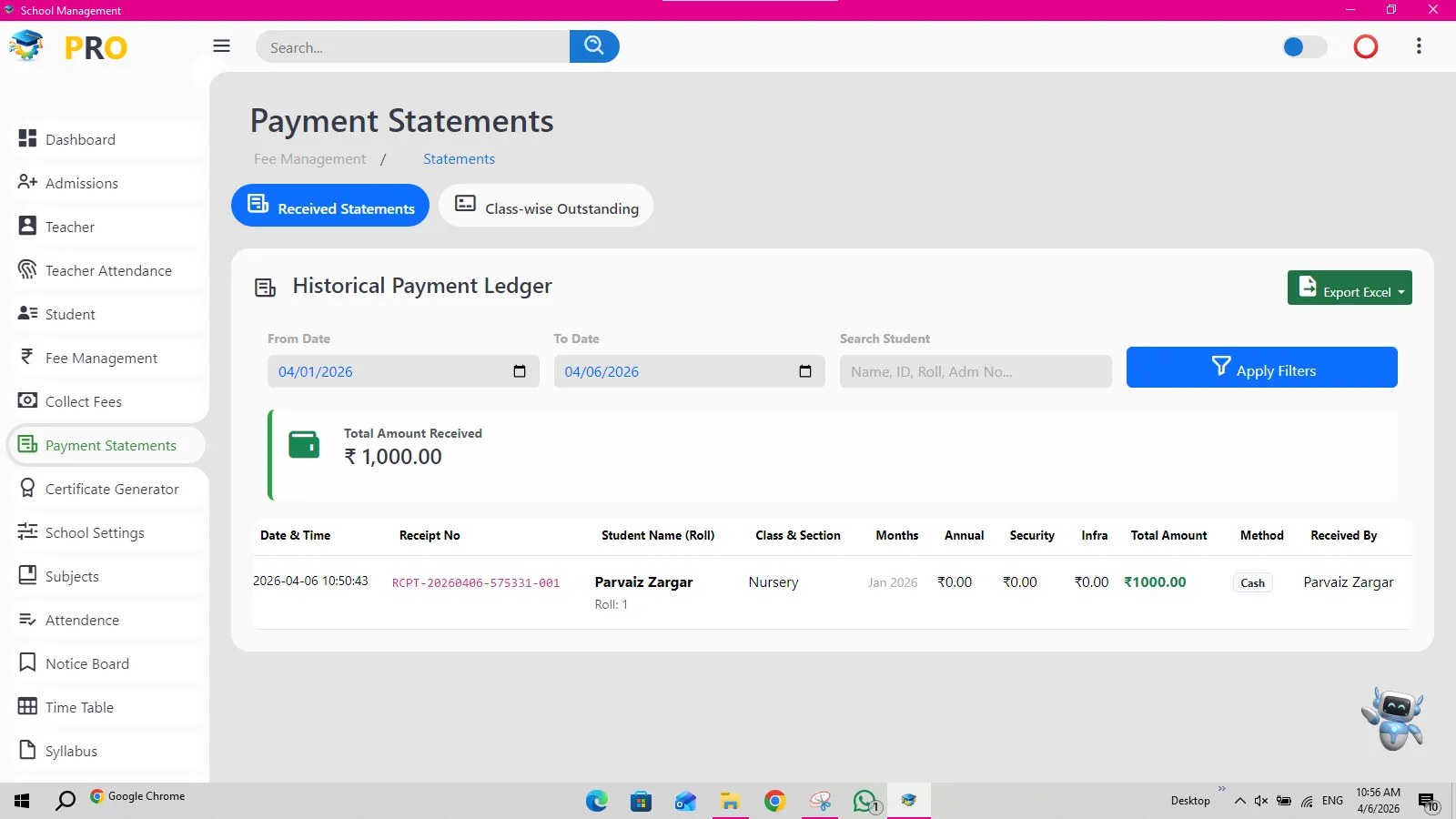Switch to Received Statements tab
This screenshot has width=1456, height=819.
[x=330, y=206]
